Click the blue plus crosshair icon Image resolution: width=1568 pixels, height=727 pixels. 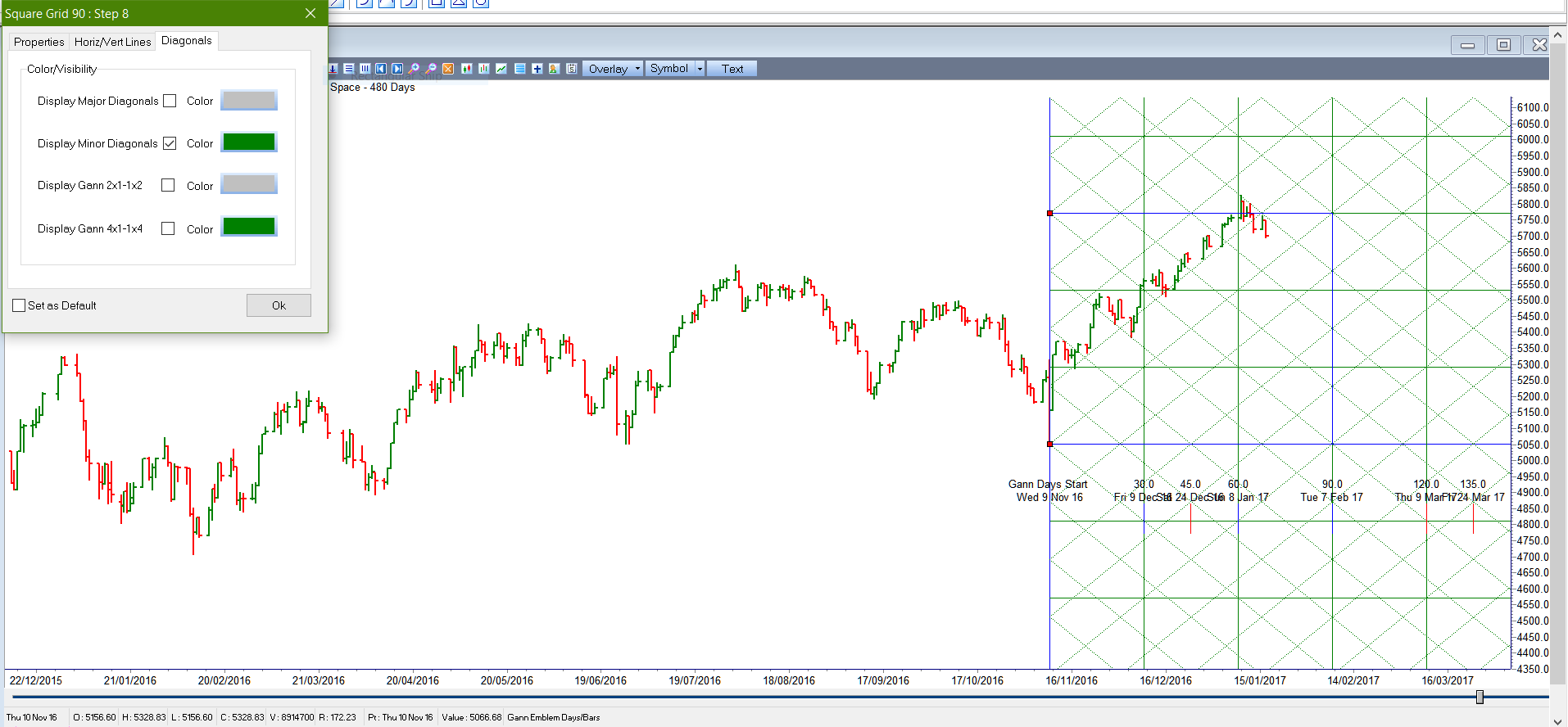click(537, 69)
